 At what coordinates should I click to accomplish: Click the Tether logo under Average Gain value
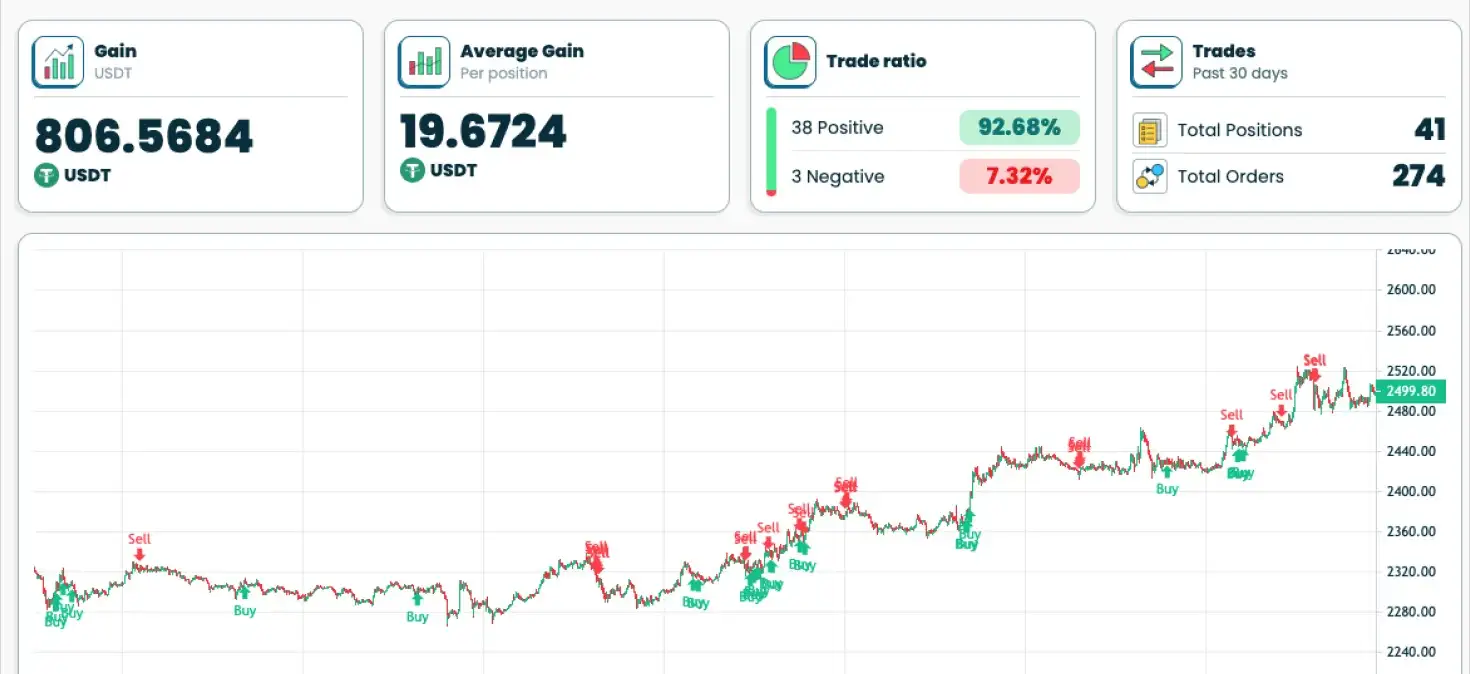click(x=413, y=170)
